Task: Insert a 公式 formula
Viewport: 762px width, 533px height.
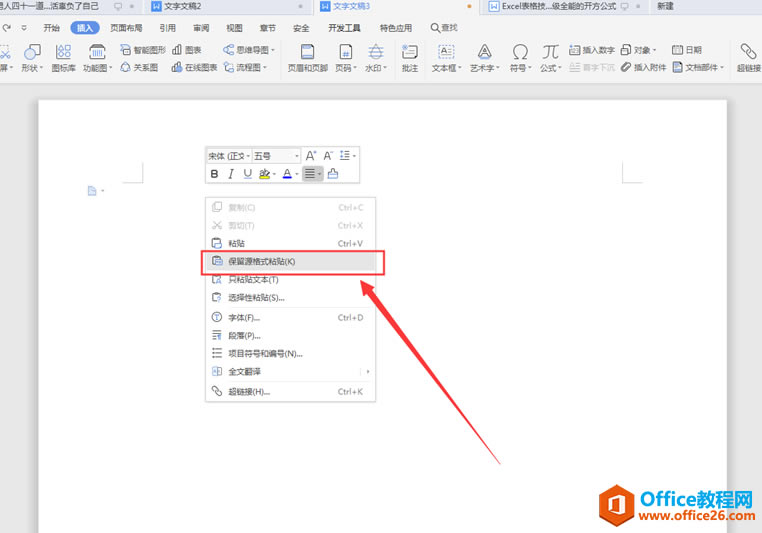Action: (551, 58)
